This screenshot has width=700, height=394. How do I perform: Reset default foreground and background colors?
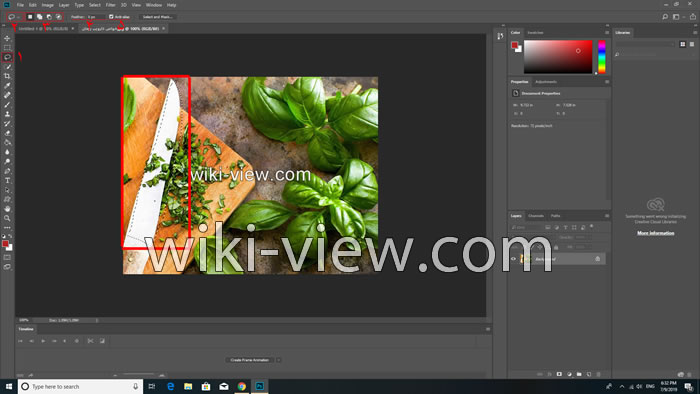tap(4, 236)
